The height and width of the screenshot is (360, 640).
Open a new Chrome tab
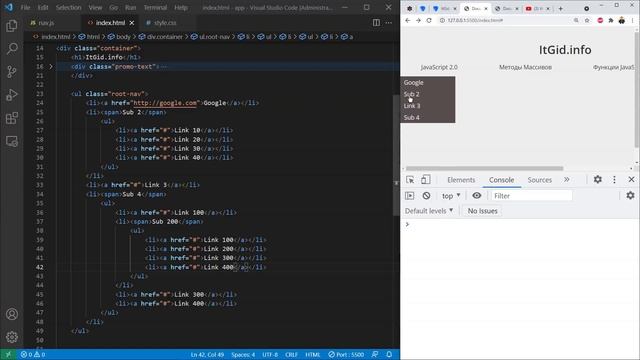(560, 9)
